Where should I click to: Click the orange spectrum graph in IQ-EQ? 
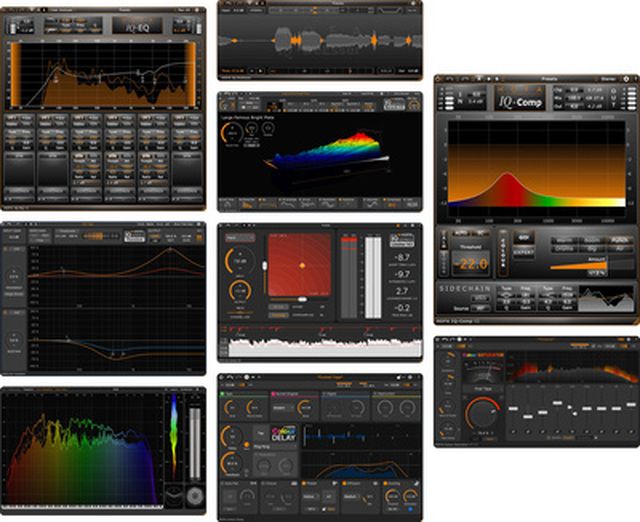tap(103, 75)
